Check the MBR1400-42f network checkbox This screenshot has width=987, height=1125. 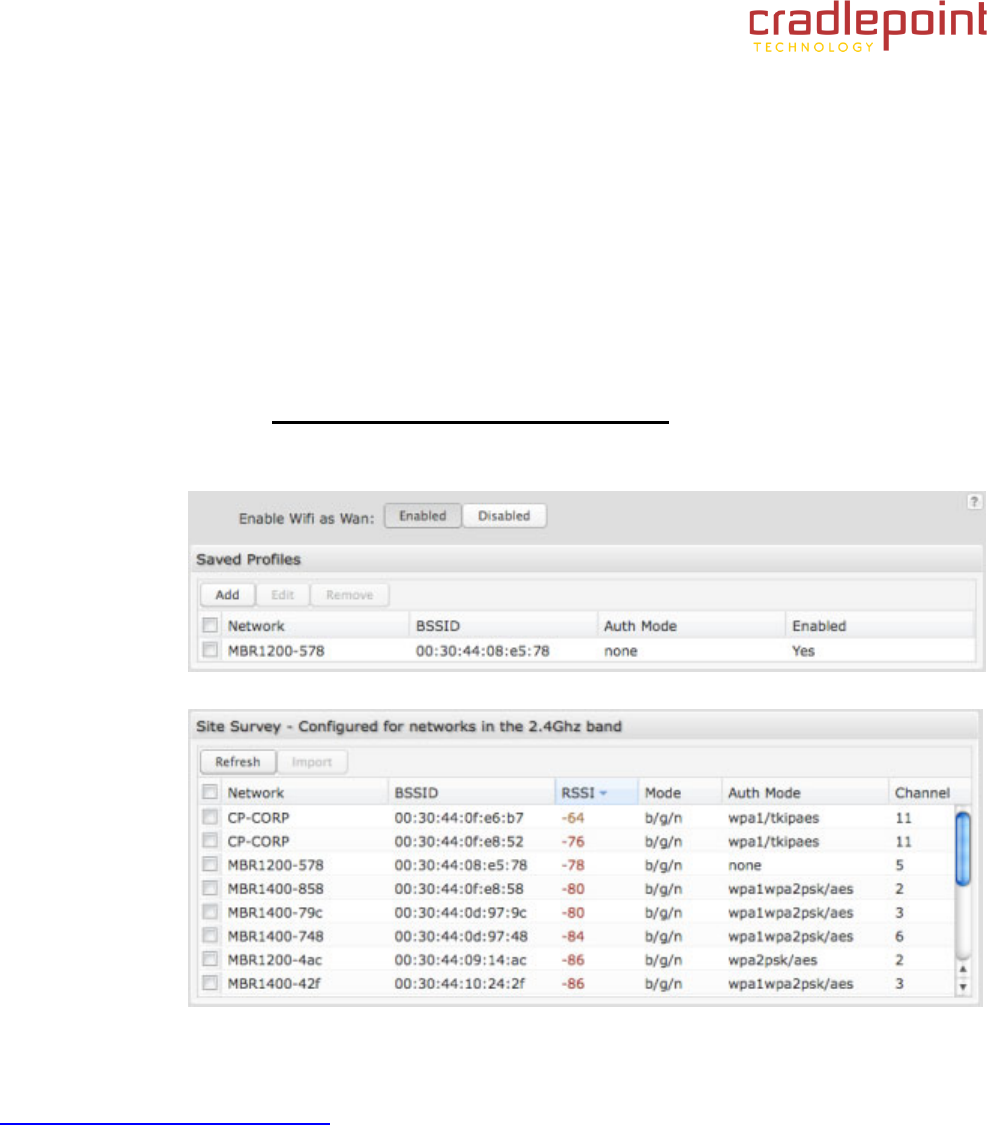[209, 983]
